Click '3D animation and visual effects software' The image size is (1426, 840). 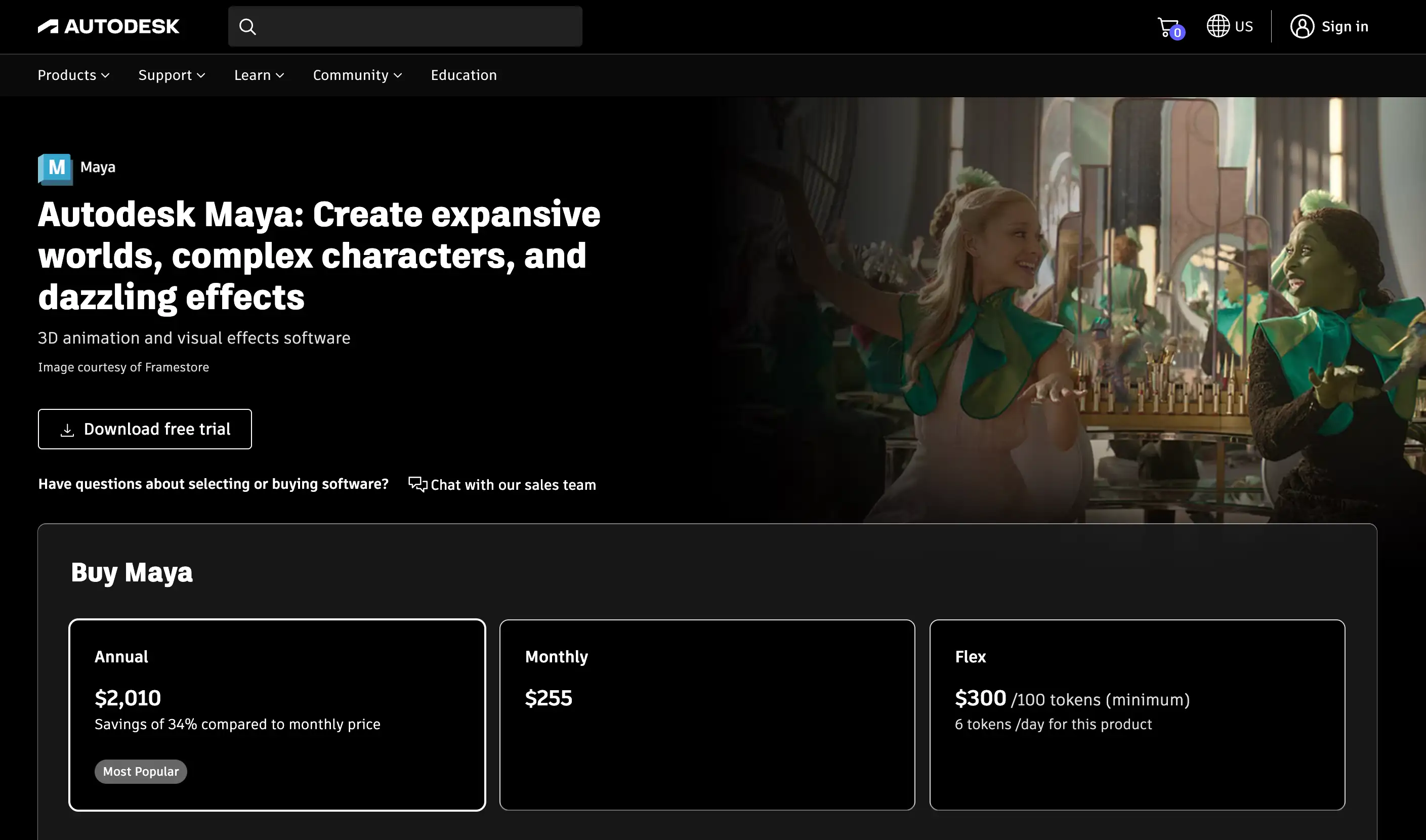pyautogui.click(x=194, y=338)
